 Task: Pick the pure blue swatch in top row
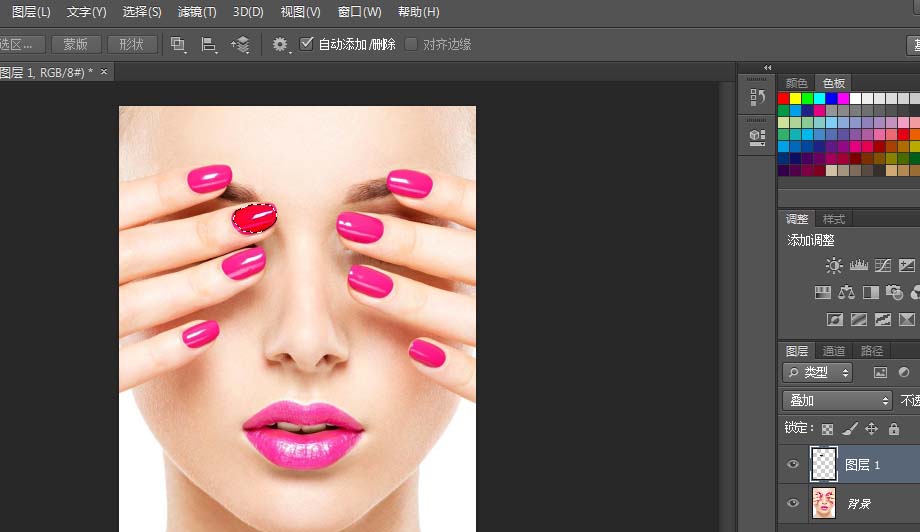(x=831, y=98)
